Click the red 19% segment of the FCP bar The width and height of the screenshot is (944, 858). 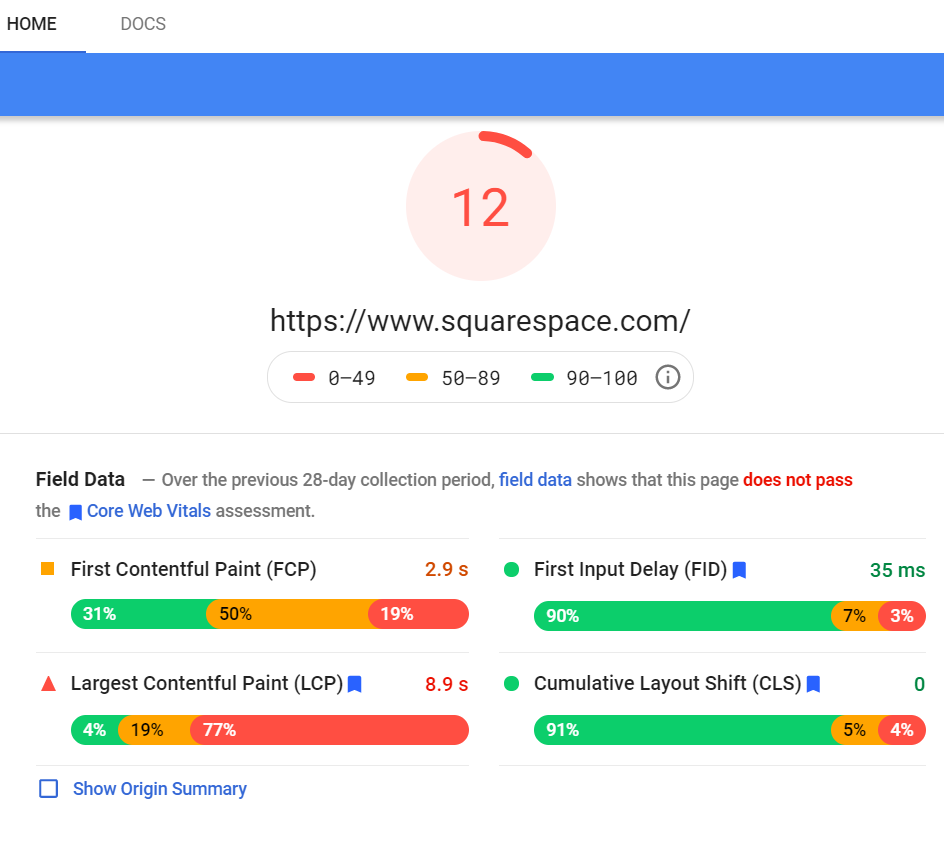[419, 614]
